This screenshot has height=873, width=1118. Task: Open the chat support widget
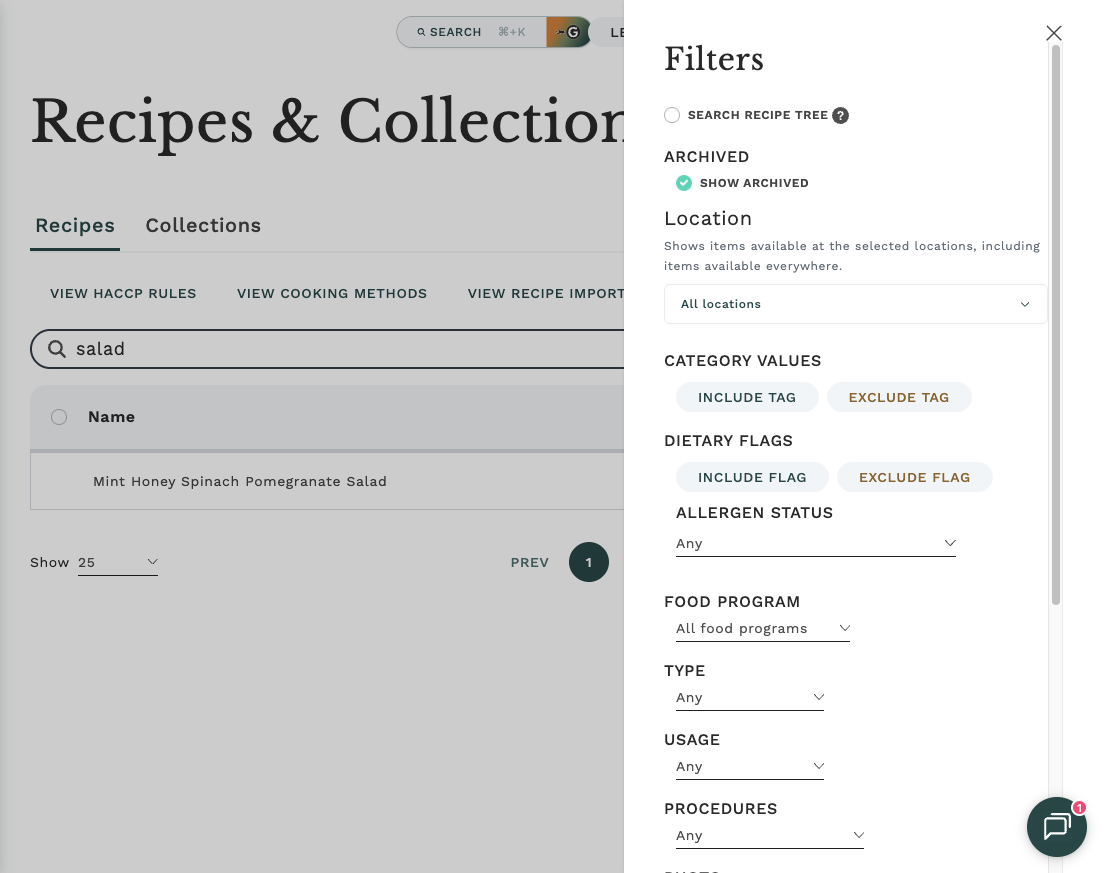1057,827
